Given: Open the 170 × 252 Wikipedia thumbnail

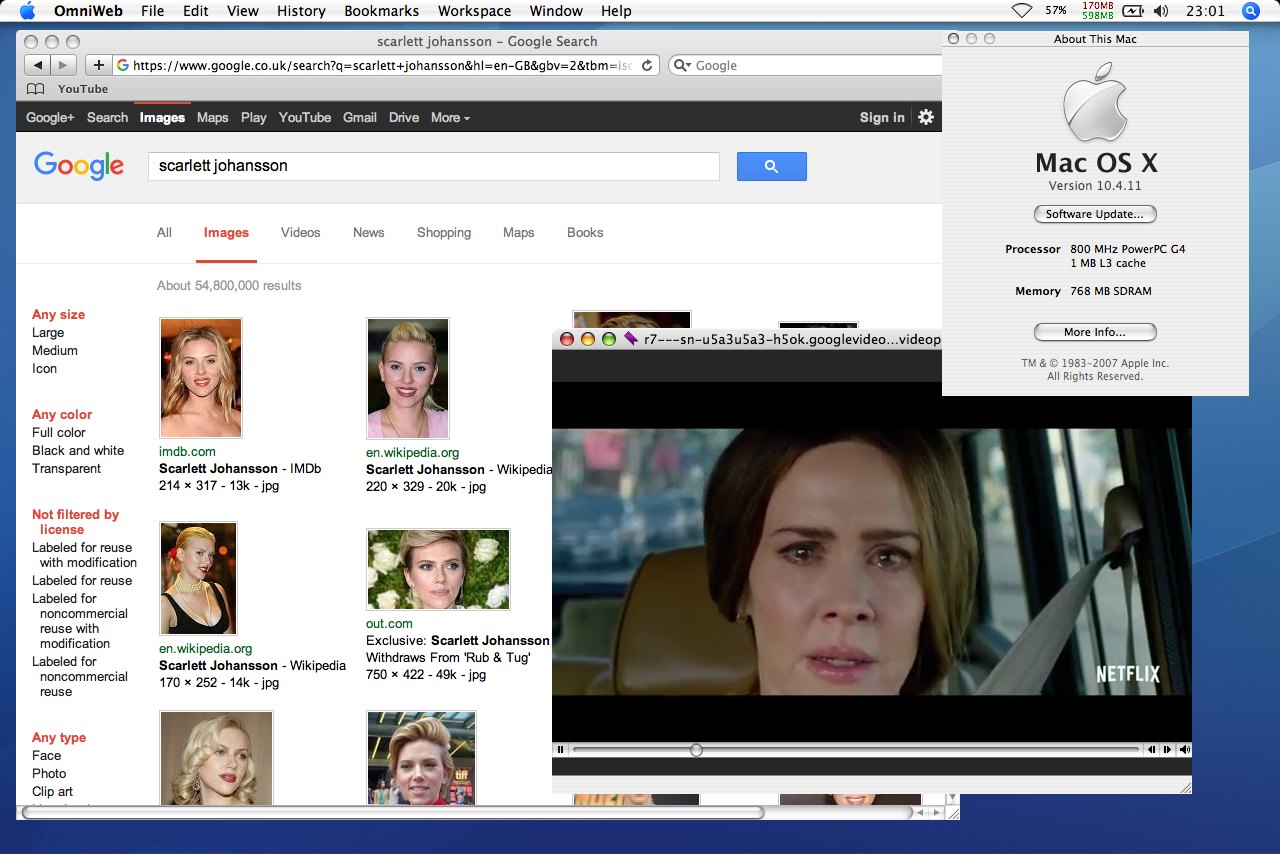Looking at the screenshot, I should coord(198,578).
